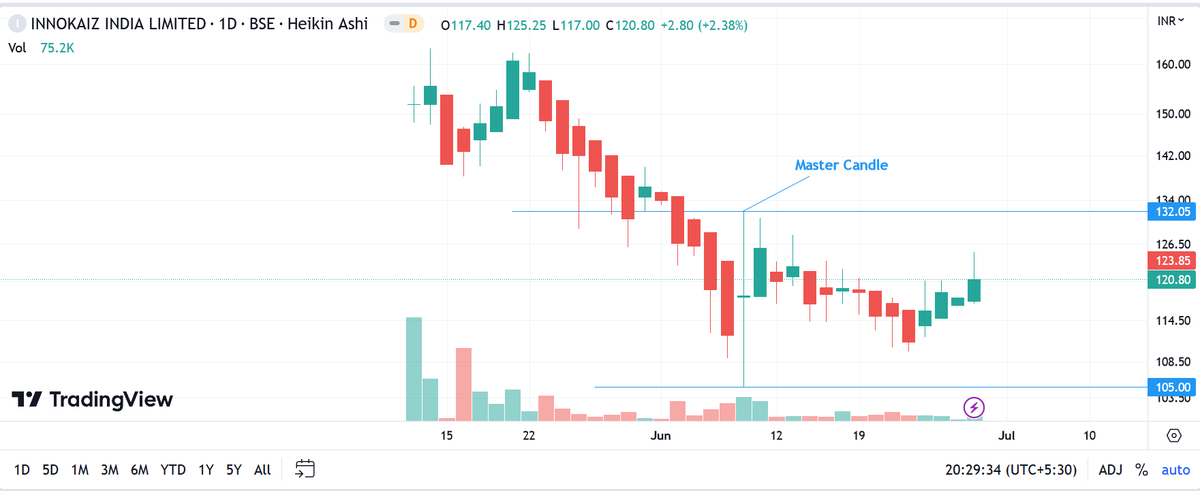Viewport: 1200px width, 491px height.
Task: Click the Jul date label on time axis
Action: click(x=1007, y=436)
